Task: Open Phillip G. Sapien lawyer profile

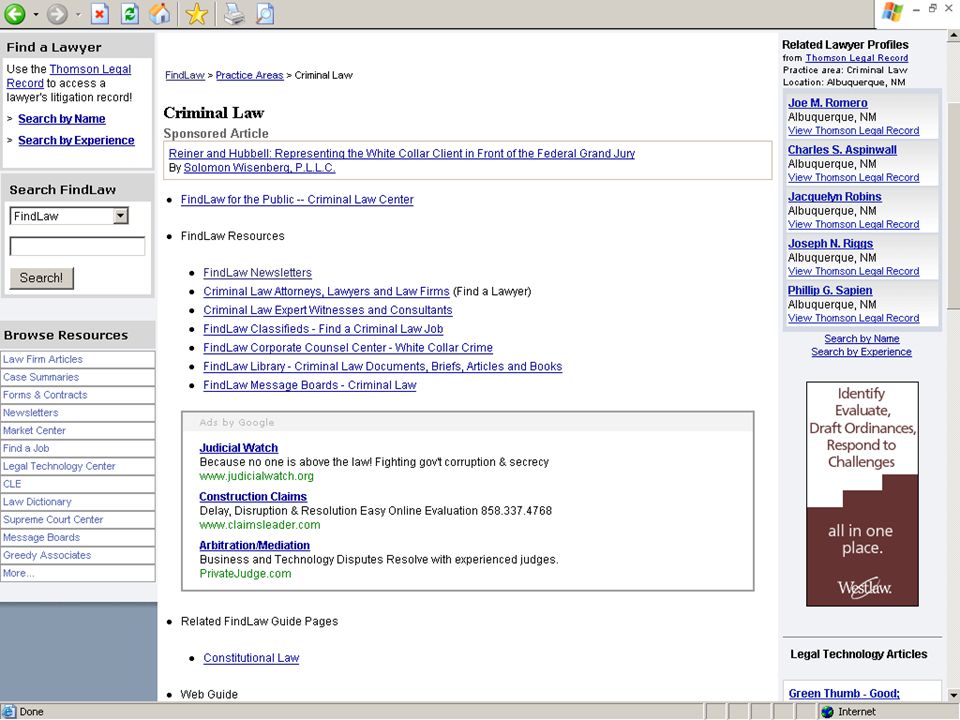Action: [830, 290]
